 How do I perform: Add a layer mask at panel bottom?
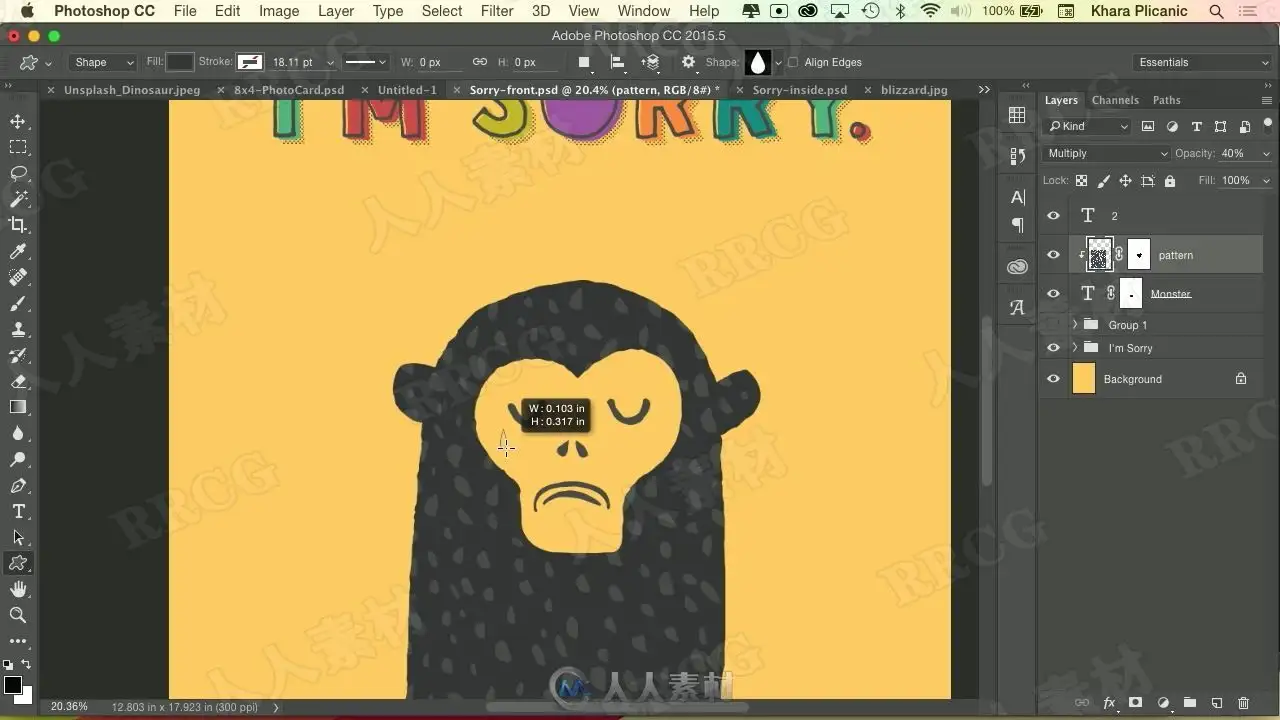coord(1136,703)
